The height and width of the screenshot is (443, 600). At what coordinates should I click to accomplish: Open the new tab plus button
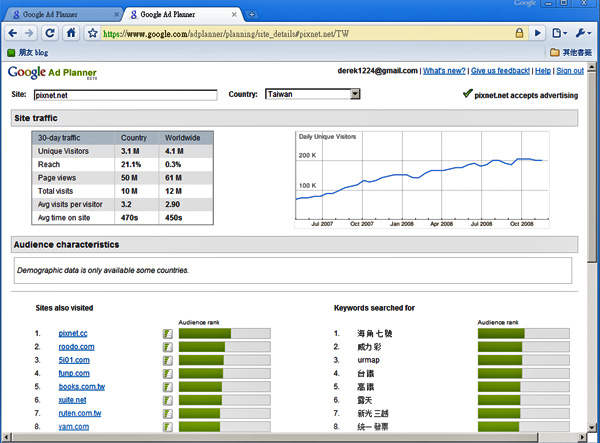click(252, 15)
